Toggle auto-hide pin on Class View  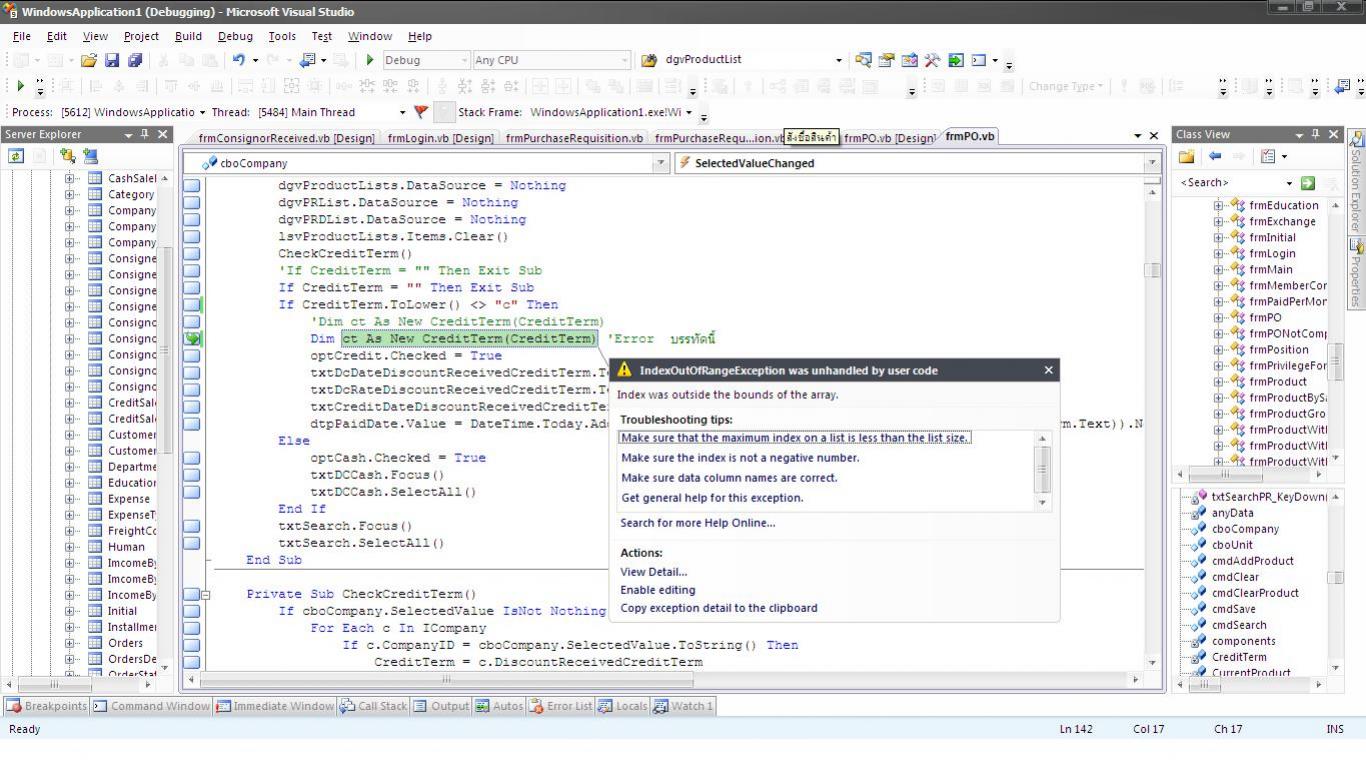pyautogui.click(x=1315, y=134)
